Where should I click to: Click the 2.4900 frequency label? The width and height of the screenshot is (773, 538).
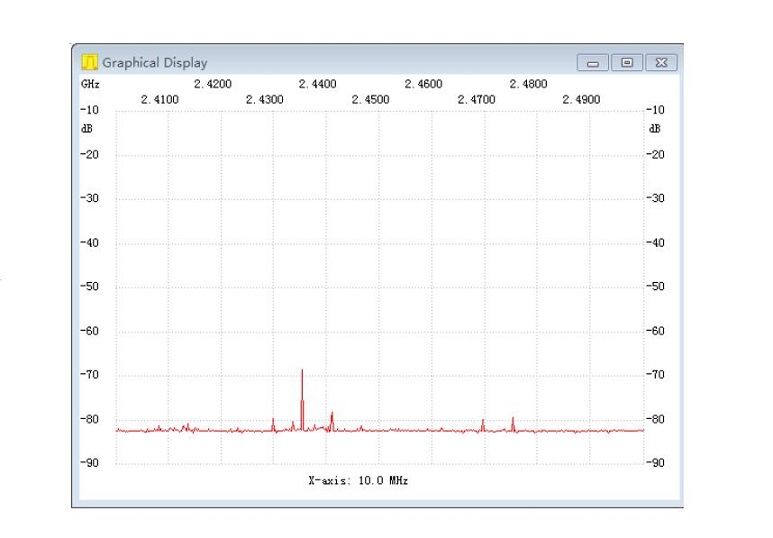(x=581, y=100)
